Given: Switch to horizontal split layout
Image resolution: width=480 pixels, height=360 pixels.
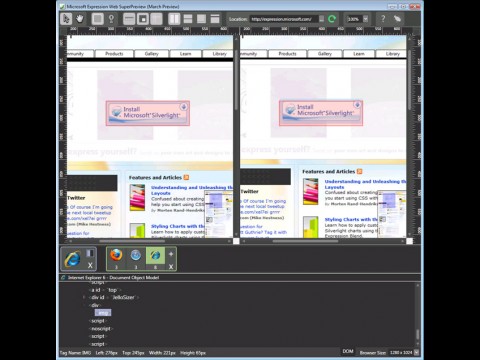Looking at the screenshot, I should coord(188,19).
